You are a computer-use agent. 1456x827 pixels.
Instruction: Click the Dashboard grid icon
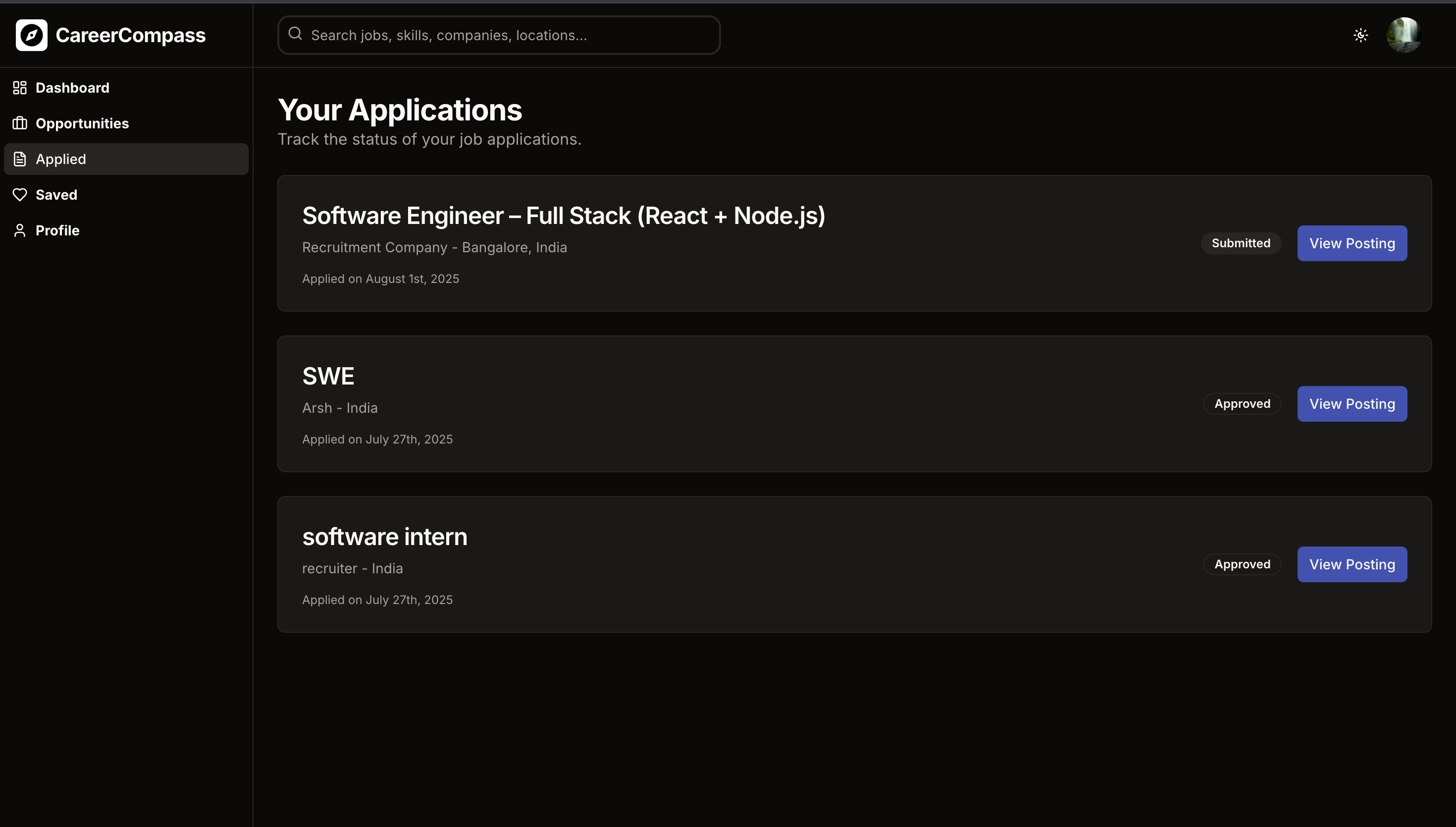click(20, 88)
